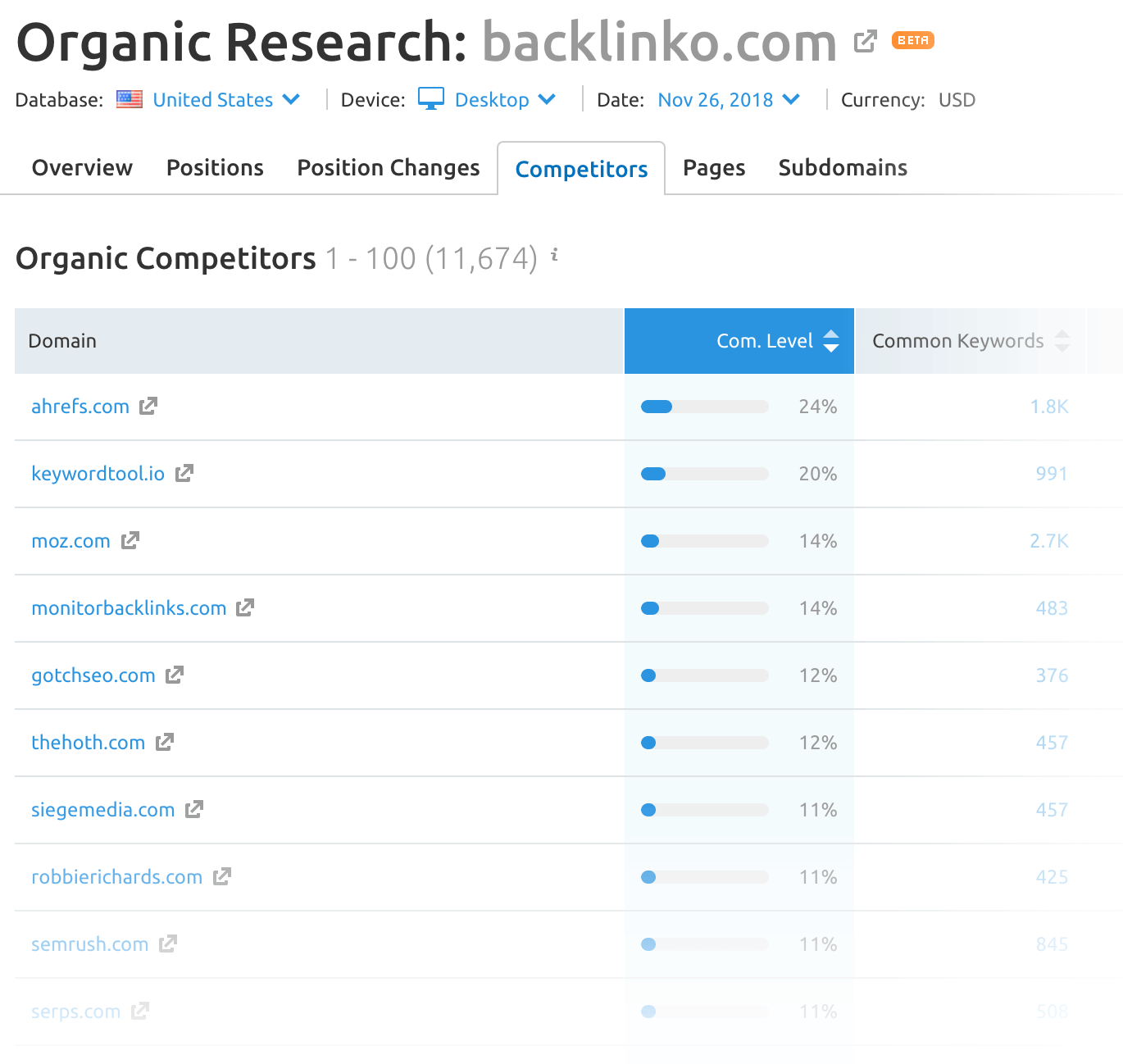
Task: Open semrush.com external link icon
Action: point(168,944)
